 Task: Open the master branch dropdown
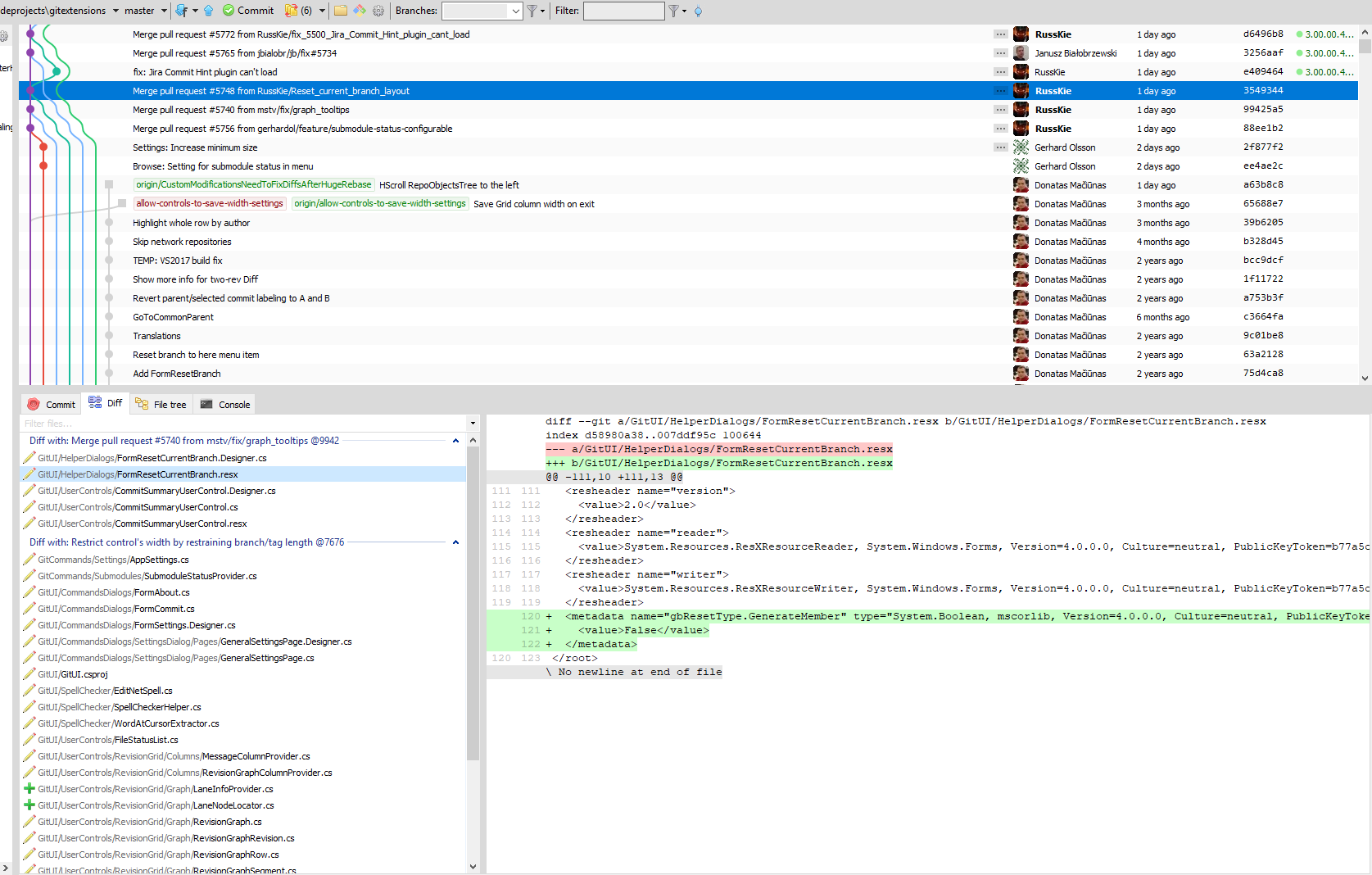163,11
